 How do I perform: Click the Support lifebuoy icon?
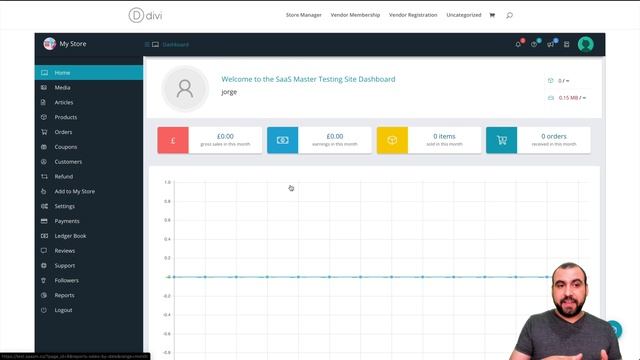pos(44,265)
